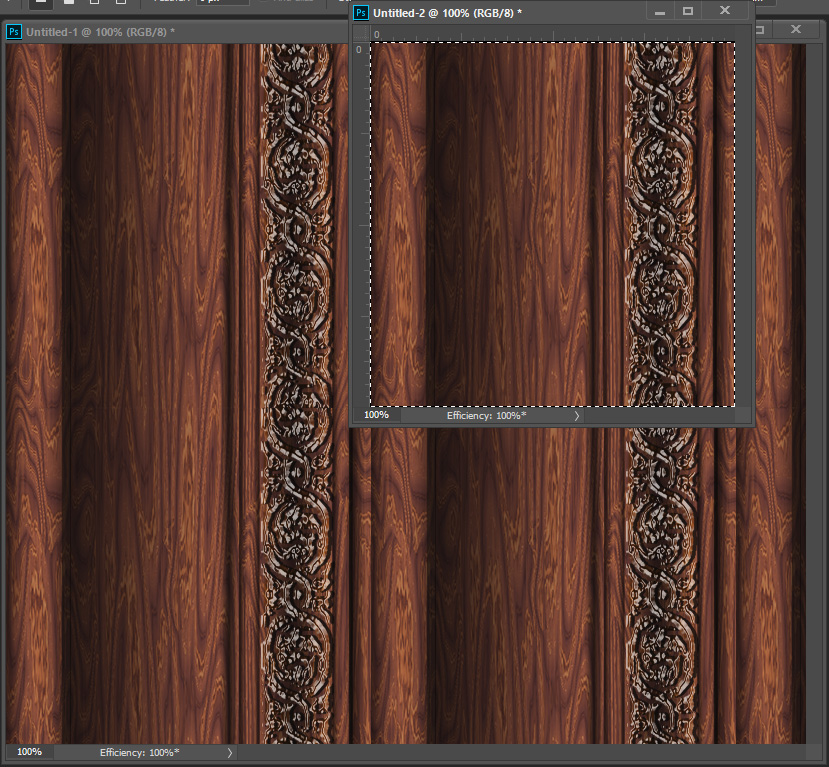Click the zoom percentage field in Untitled-2
Image resolution: width=829 pixels, height=767 pixels.
pyautogui.click(x=376, y=415)
